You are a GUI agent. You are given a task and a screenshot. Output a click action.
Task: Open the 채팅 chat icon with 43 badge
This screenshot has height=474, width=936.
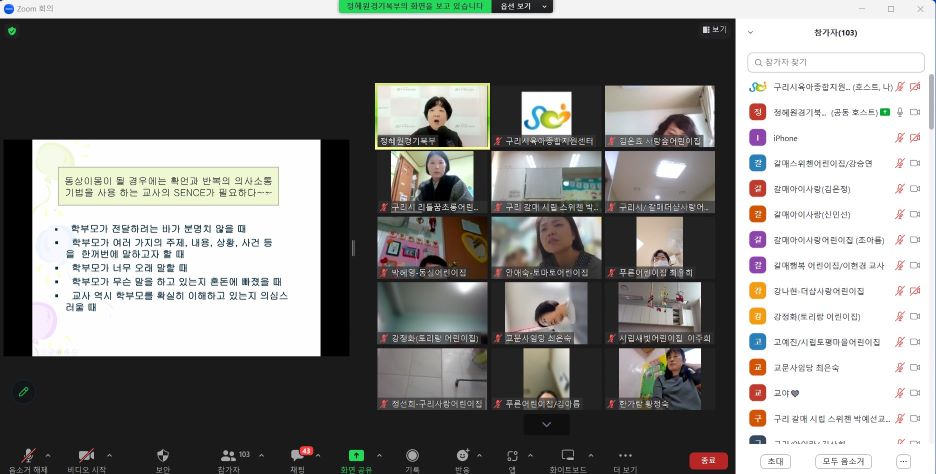298,455
